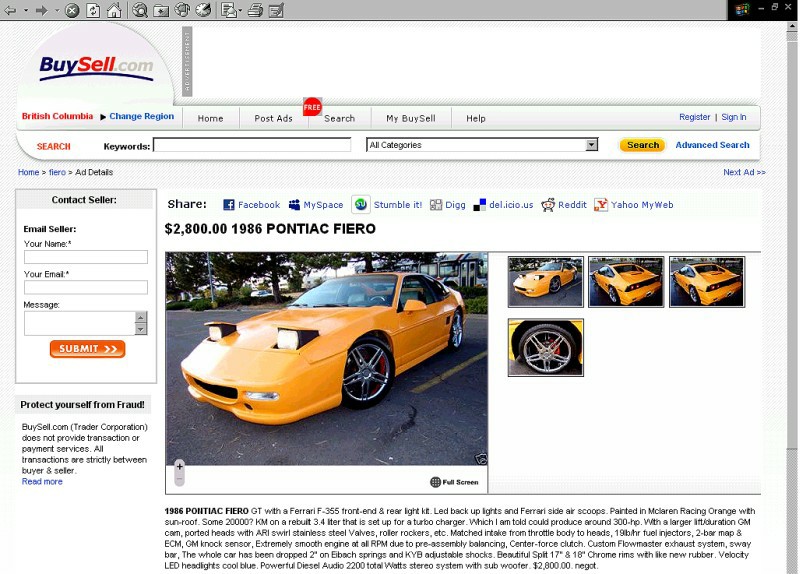
Task: Share the ad on Facebook
Action: (252, 205)
